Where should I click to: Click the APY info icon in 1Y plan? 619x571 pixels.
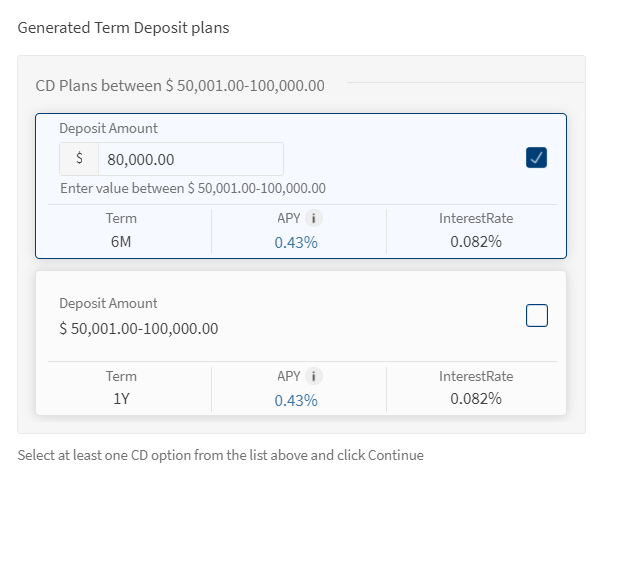tap(314, 377)
